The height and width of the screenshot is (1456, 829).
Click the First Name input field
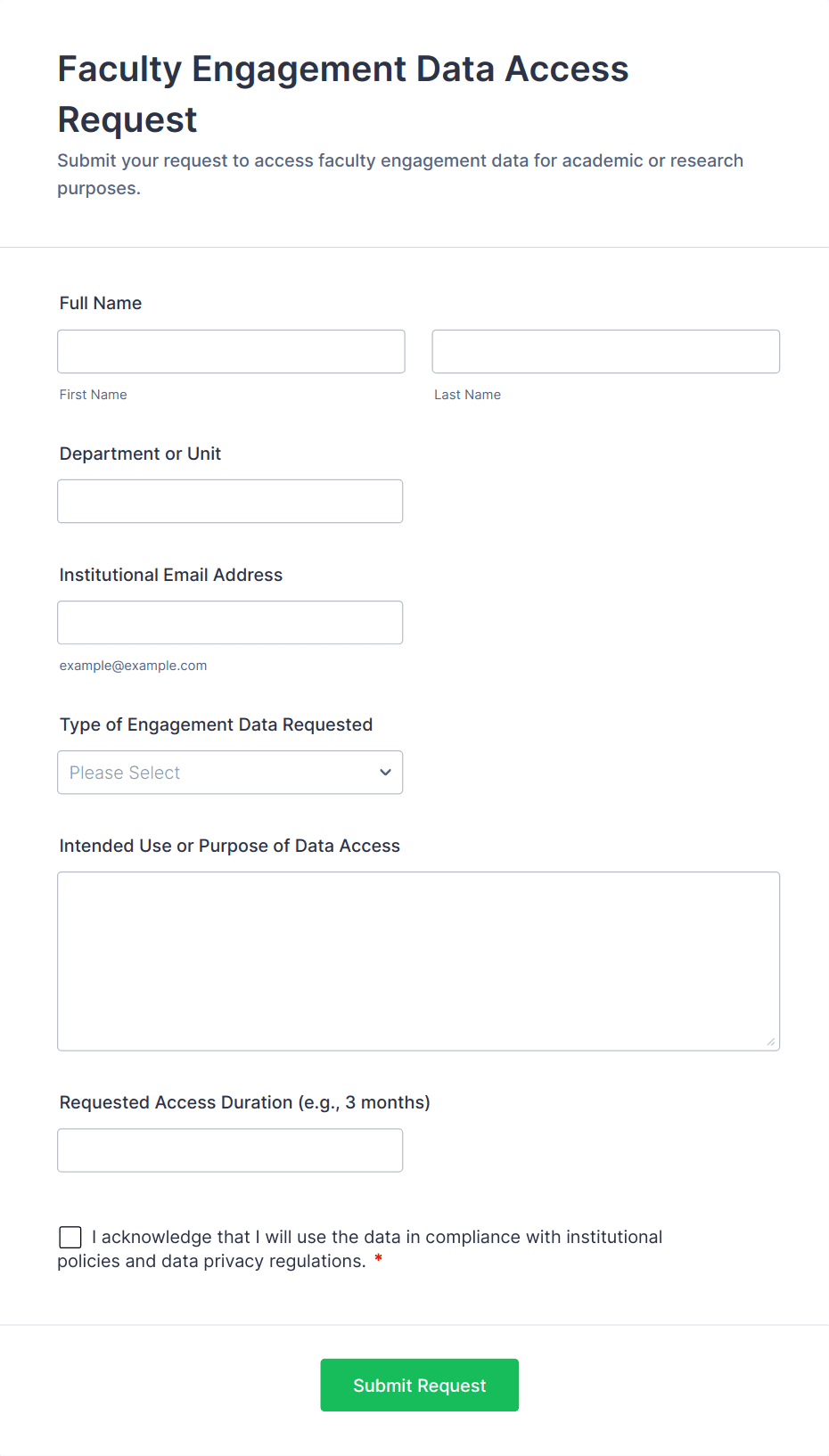click(x=231, y=352)
